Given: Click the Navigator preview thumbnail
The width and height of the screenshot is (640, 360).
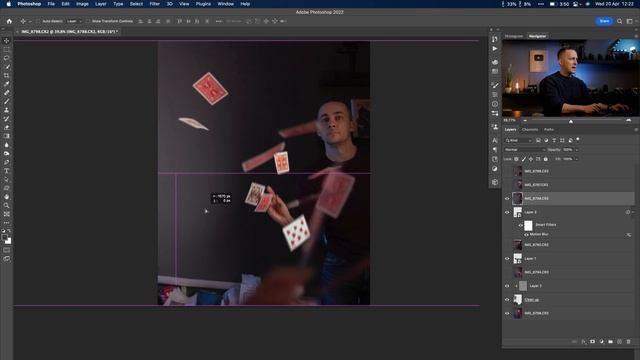Looking at the screenshot, I should click(x=571, y=78).
